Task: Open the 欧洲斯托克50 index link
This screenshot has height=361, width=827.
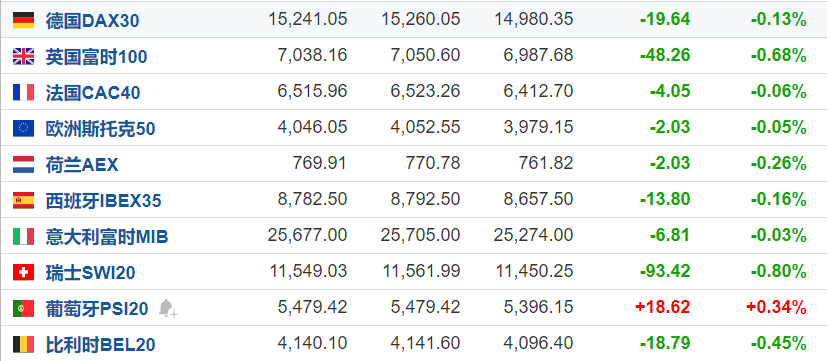Action: pos(100,129)
